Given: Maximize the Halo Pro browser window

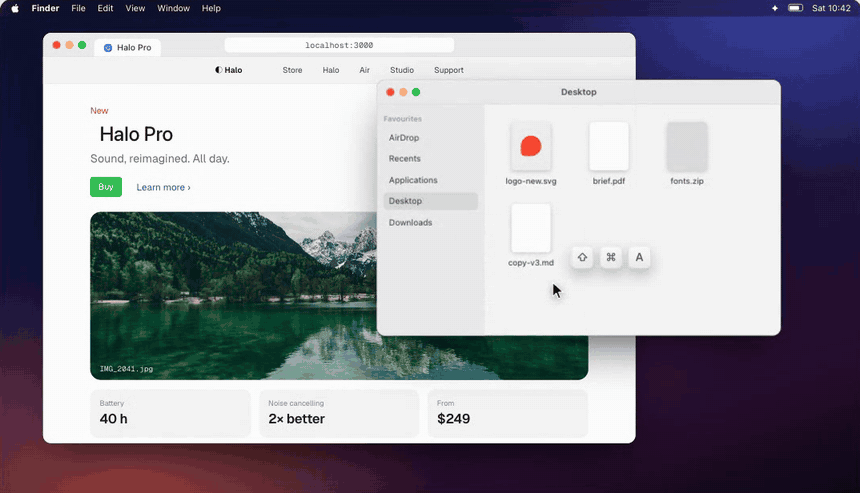Looking at the screenshot, I should click(x=82, y=45).
